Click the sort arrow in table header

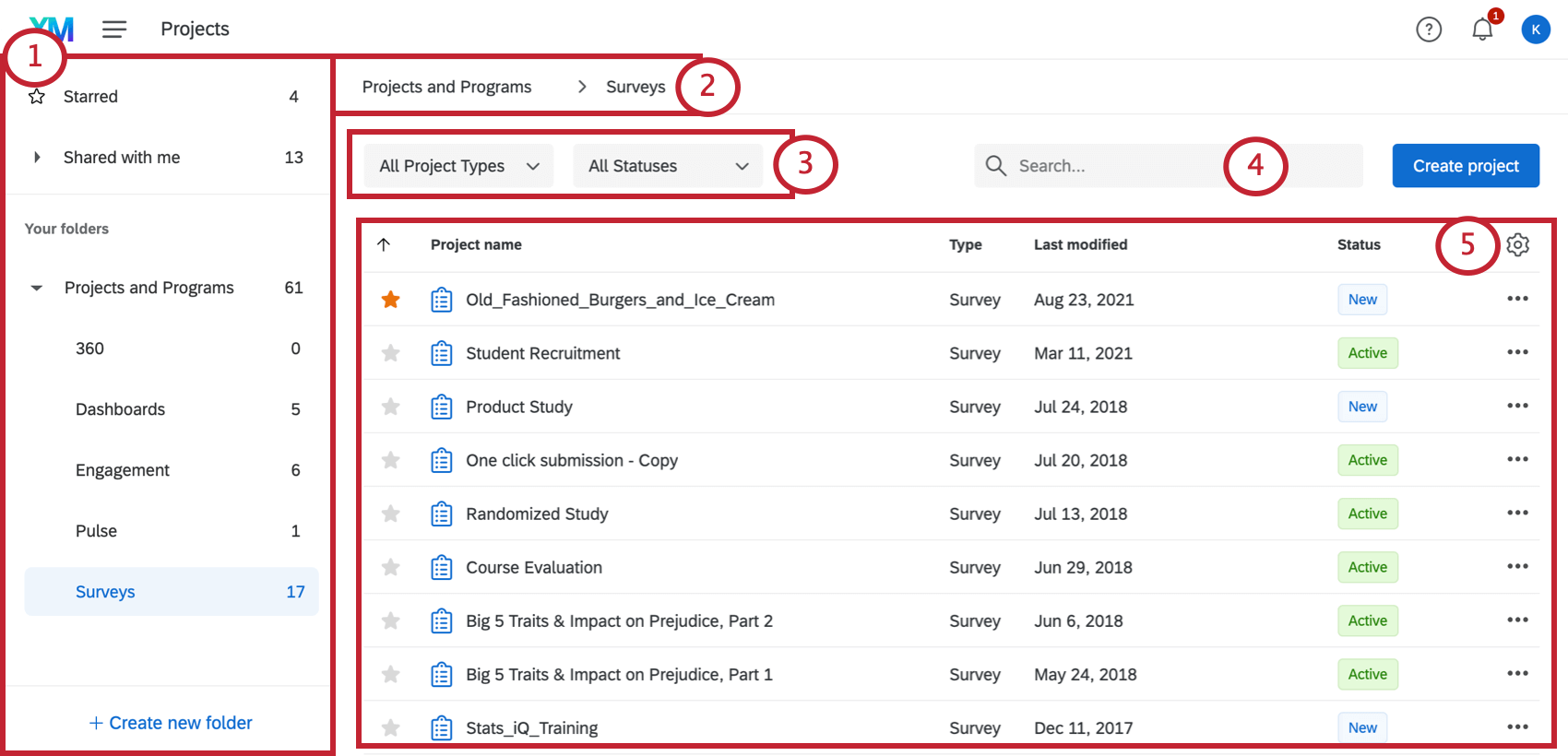384,244
